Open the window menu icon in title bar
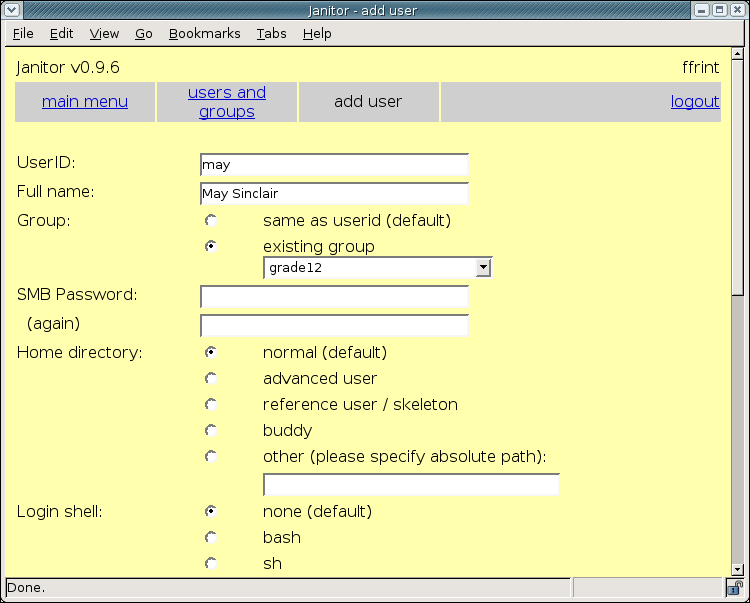 [12, 10]
